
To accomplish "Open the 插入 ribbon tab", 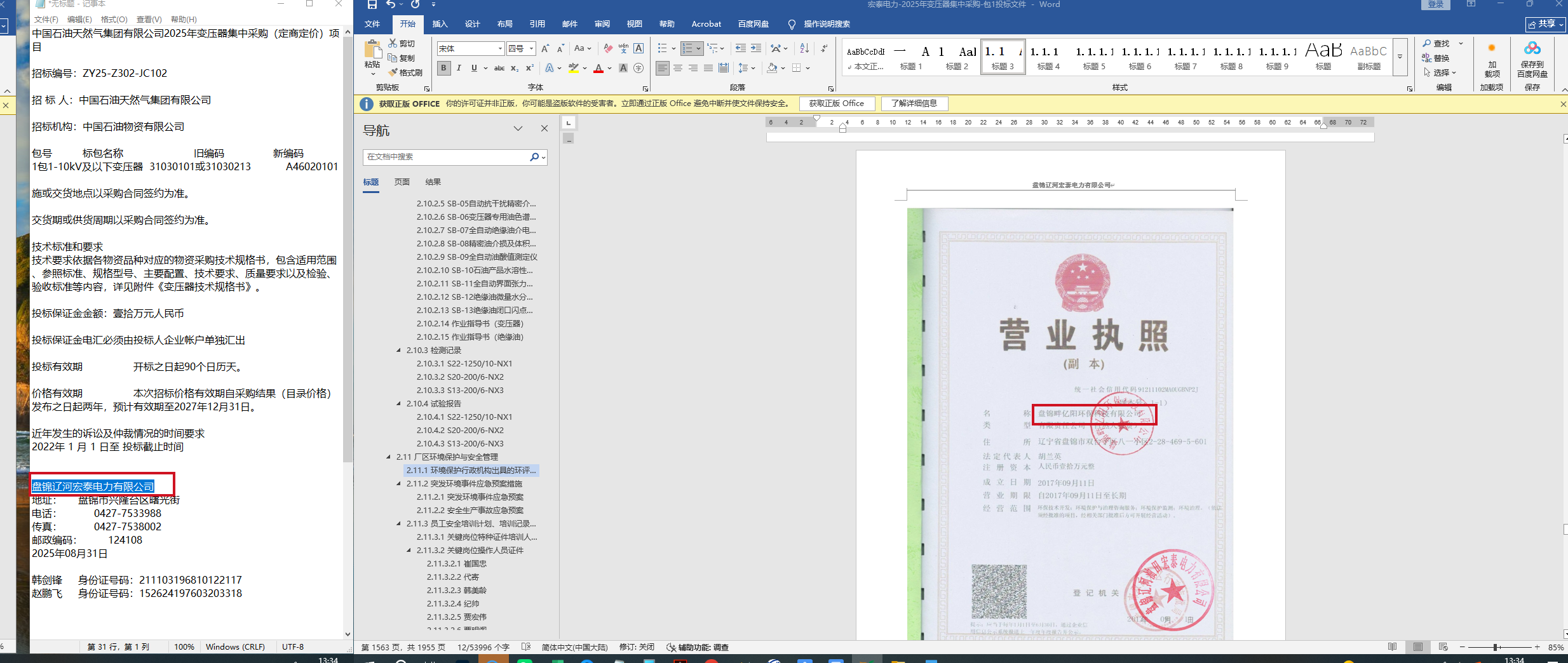I will (x=440, y=24).
